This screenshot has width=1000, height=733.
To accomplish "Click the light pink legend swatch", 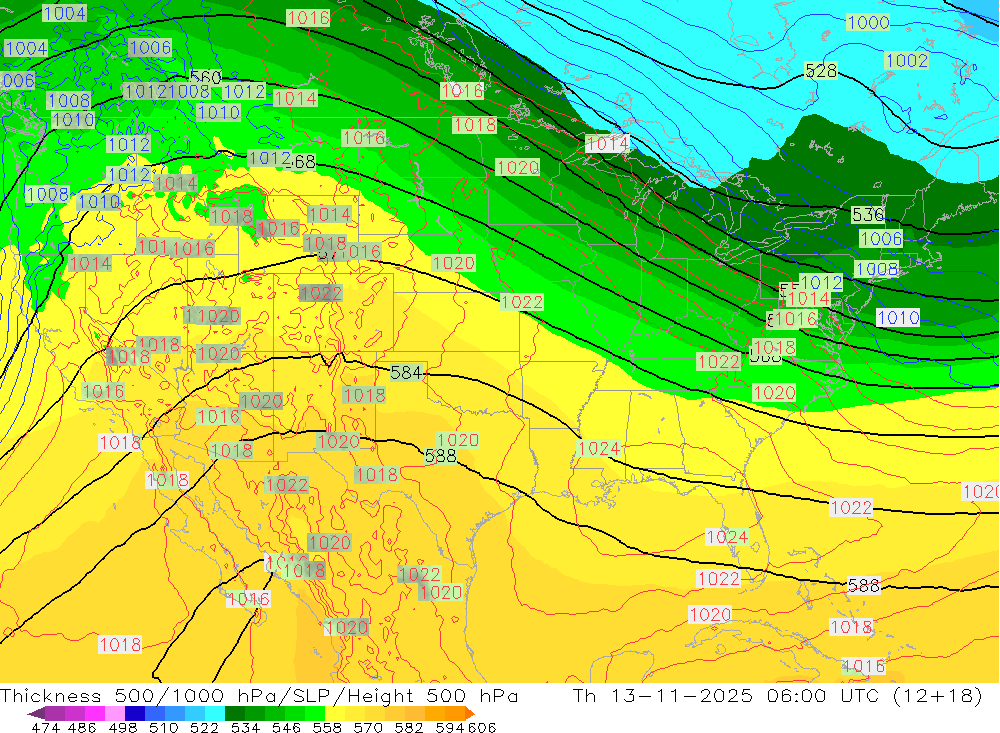I will tap(115, 713).
